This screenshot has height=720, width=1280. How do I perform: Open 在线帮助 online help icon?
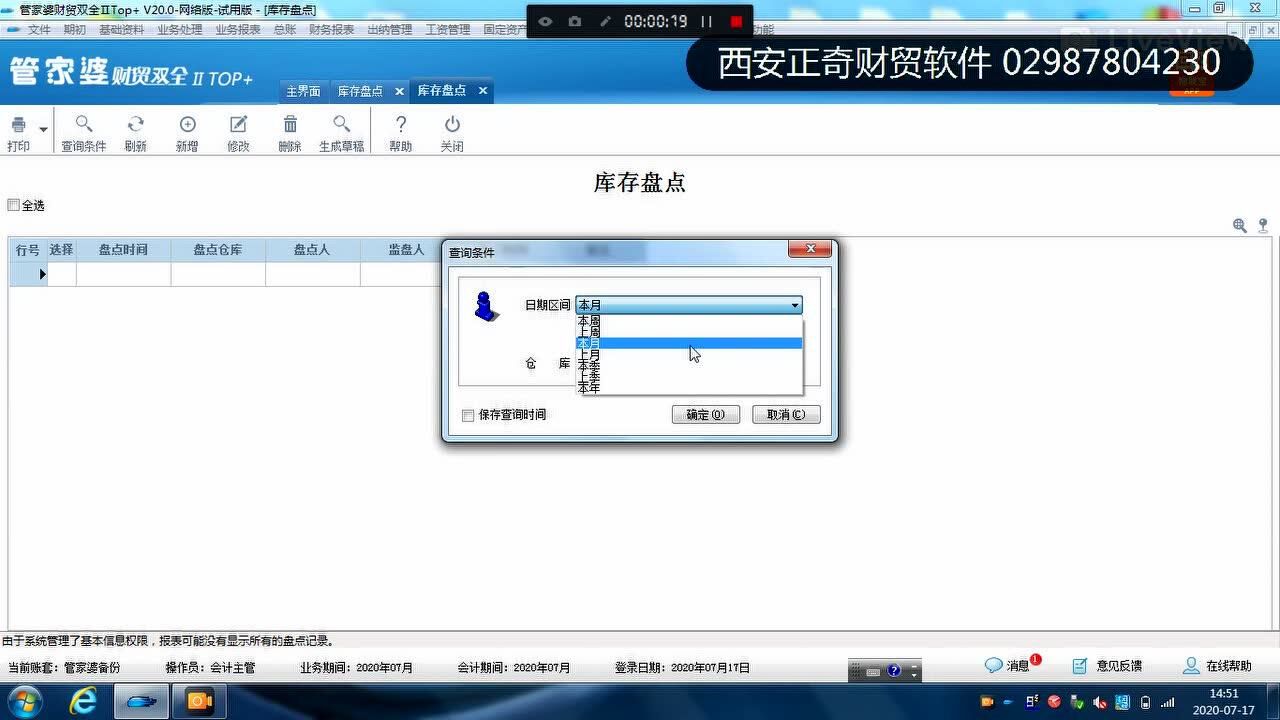(1191, 665)
